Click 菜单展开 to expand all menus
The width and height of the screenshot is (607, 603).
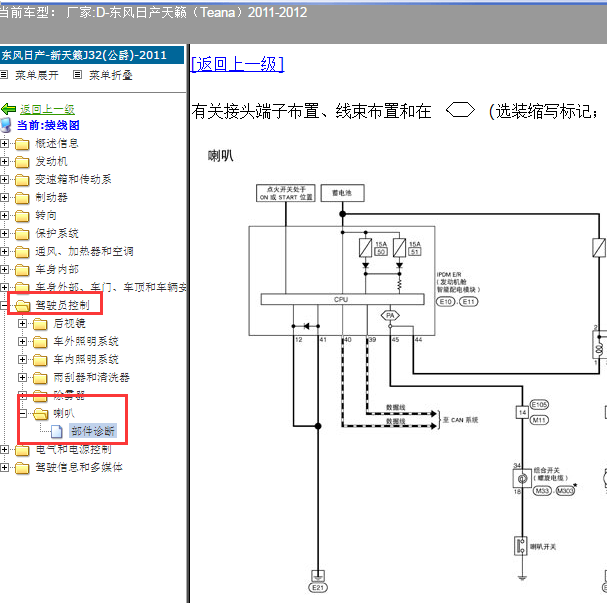point(37,75)
